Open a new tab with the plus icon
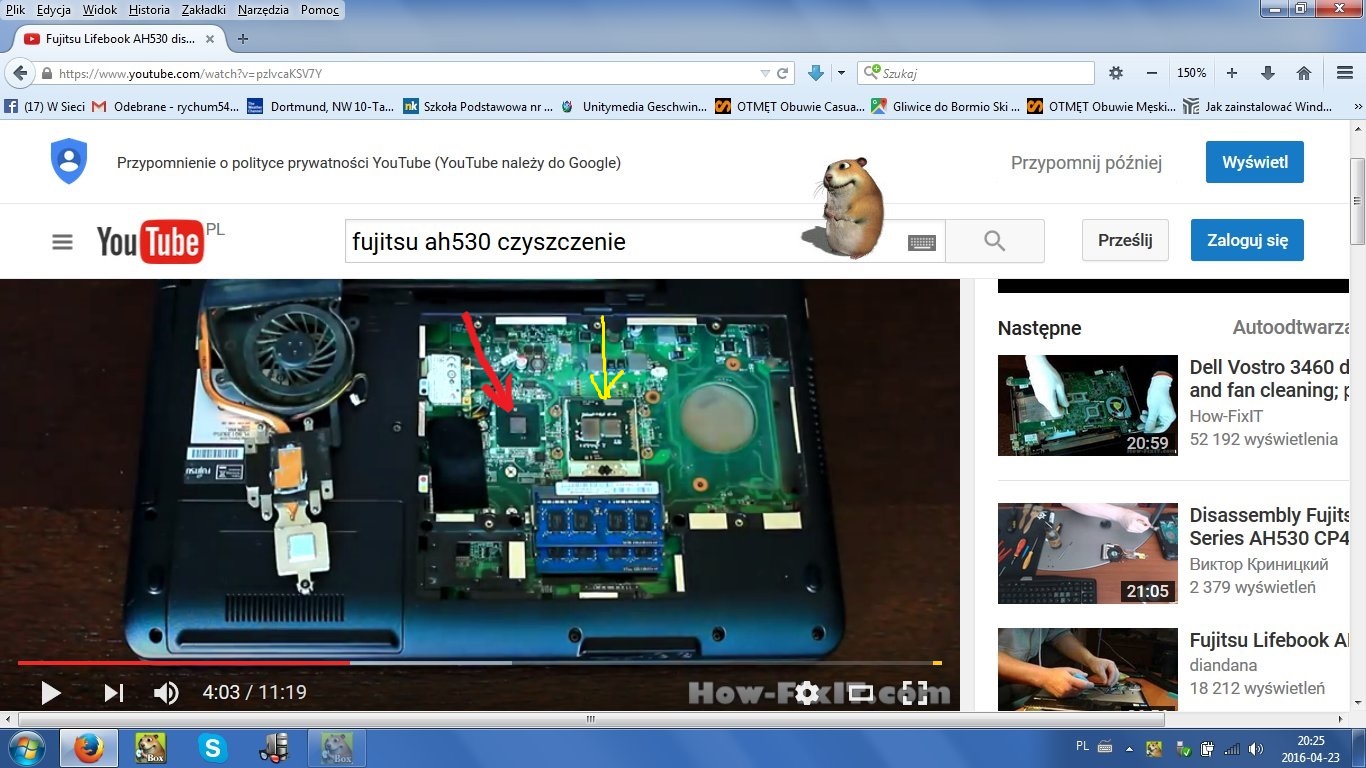This screenshot has height=768, width=1366. (x=242, y=39)
